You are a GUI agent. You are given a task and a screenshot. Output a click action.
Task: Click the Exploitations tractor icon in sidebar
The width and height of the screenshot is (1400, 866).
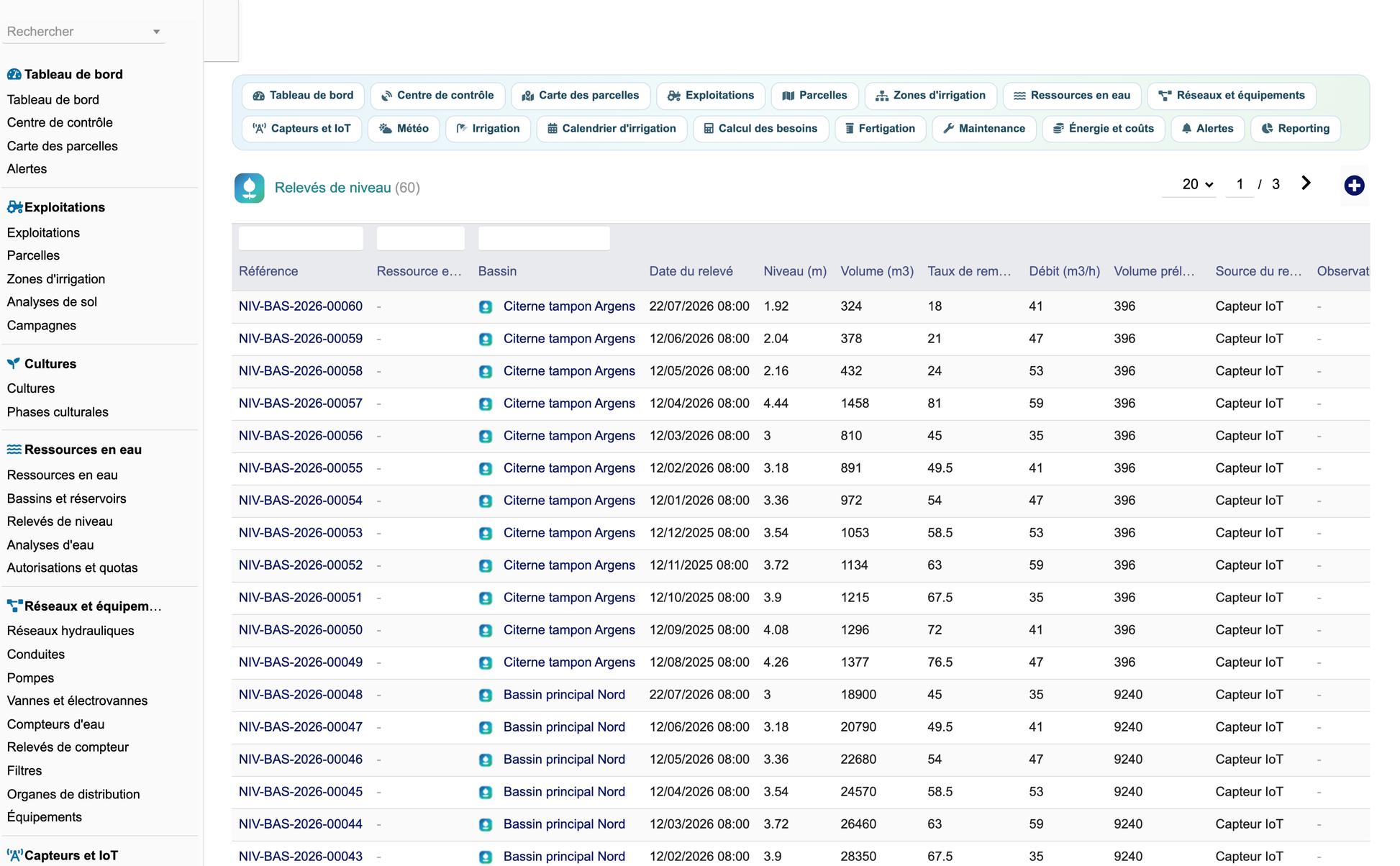coord(14,207)
